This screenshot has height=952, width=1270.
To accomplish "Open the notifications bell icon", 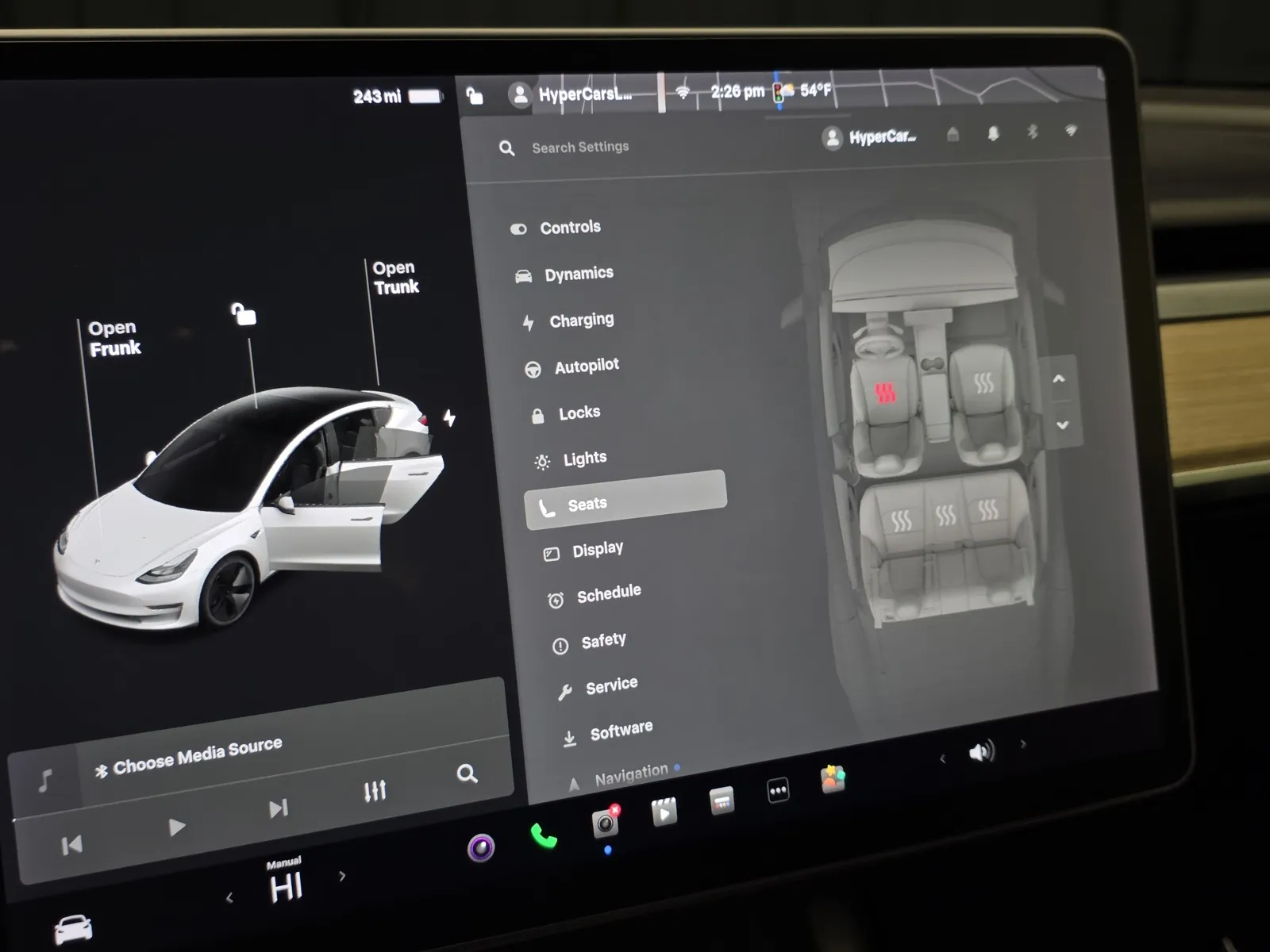I will click(x=993, y=134).
